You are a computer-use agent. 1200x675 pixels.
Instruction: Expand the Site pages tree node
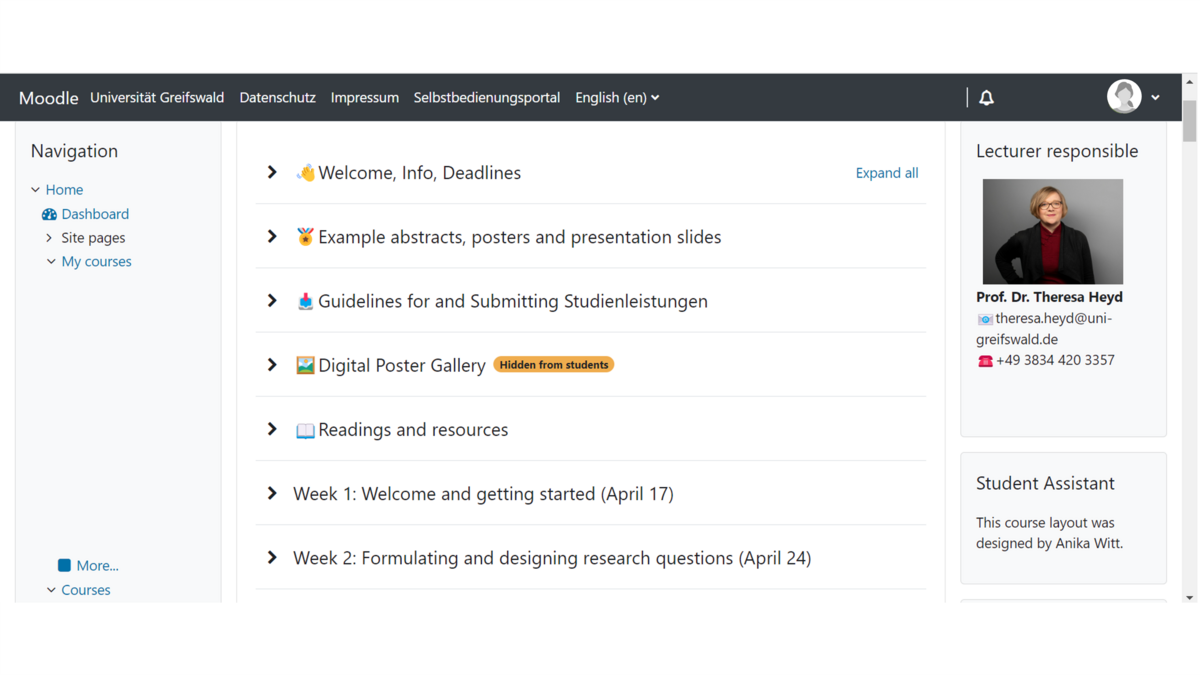coord(49,238)
